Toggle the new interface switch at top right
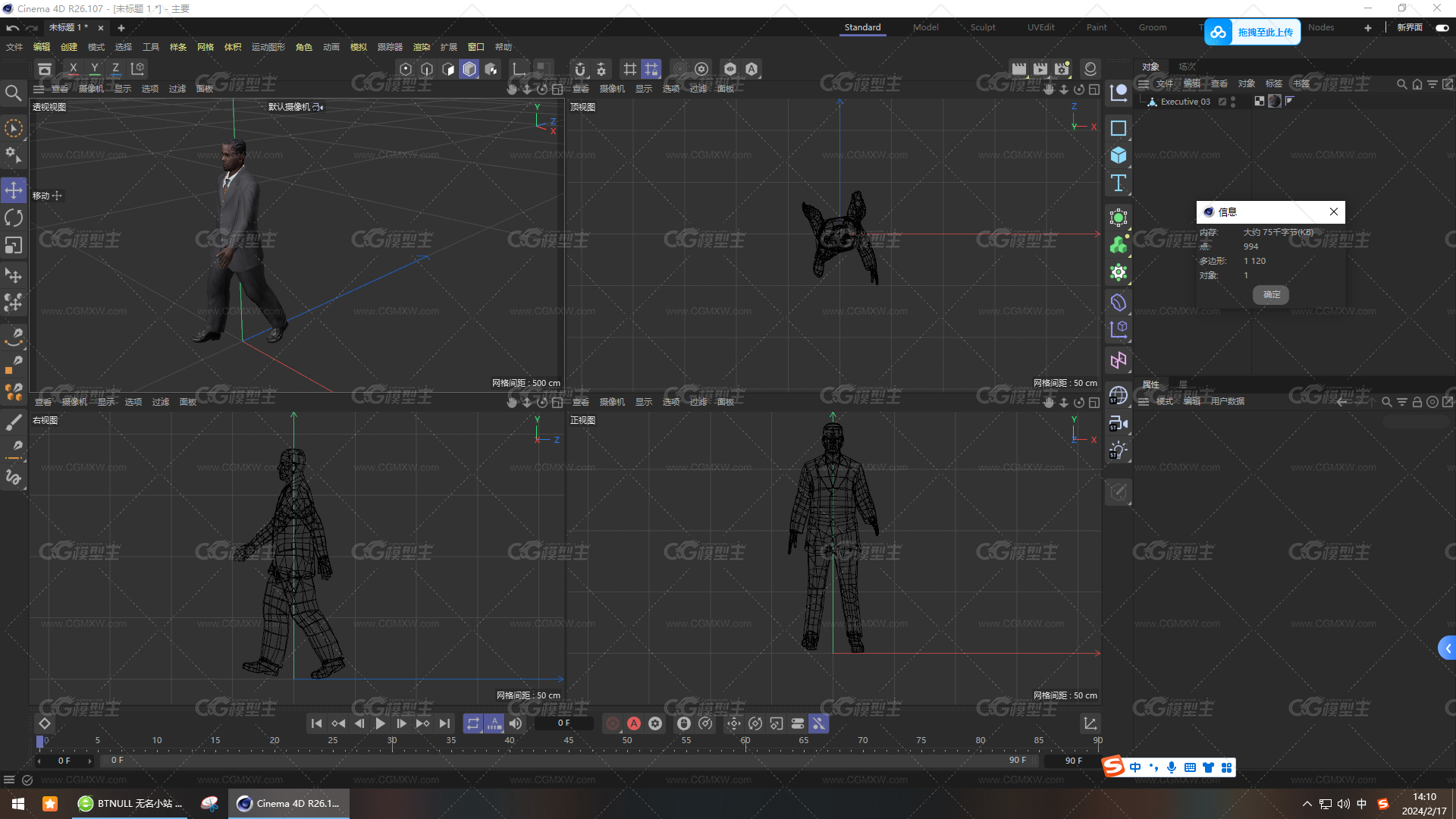The width and height of the screenshot is (1456, 819). (x=1442, y=27)
